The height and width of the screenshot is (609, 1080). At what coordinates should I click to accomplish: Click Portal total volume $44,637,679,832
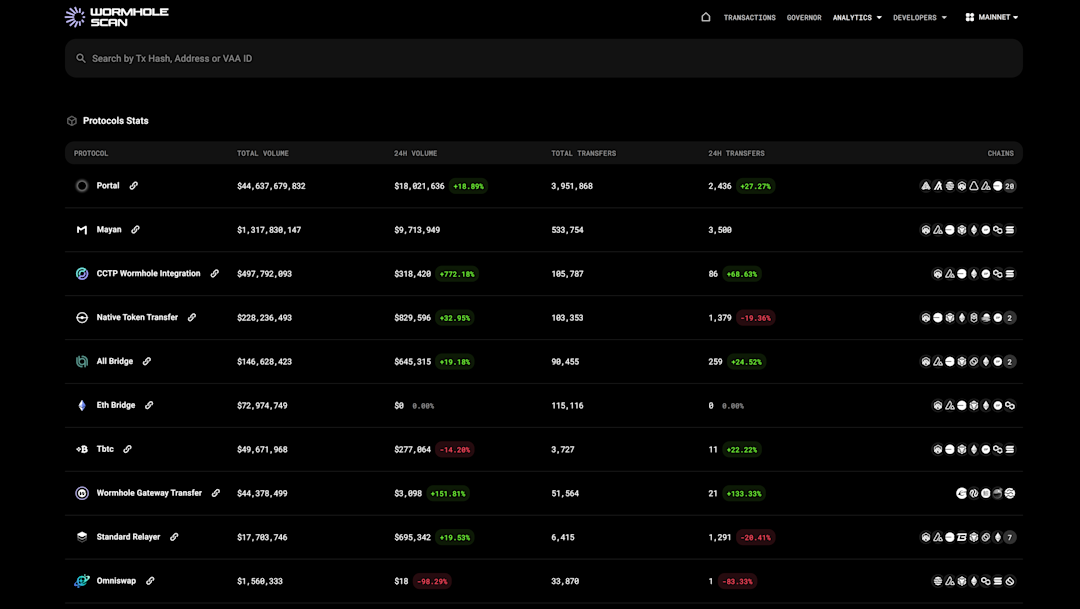pyautogui.click(x=271, y=186)
